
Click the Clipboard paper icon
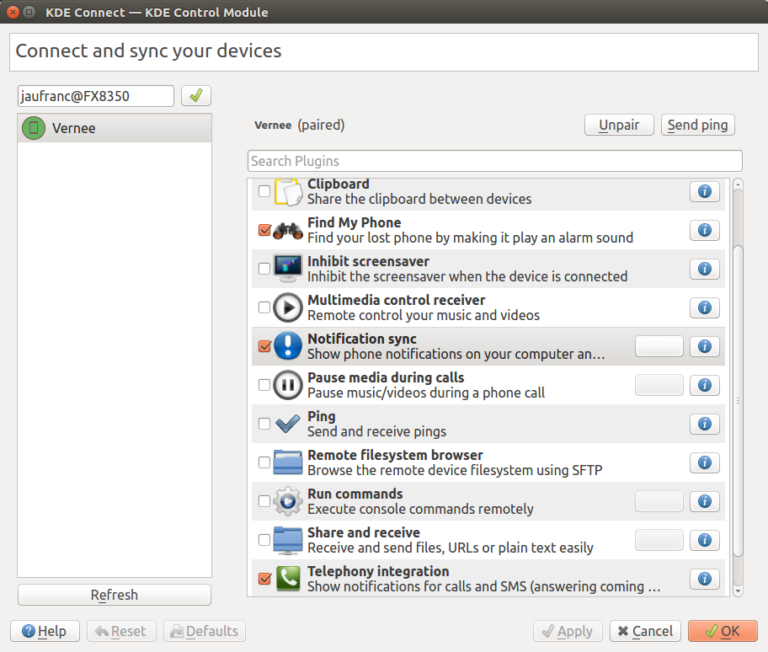[288, 192]
